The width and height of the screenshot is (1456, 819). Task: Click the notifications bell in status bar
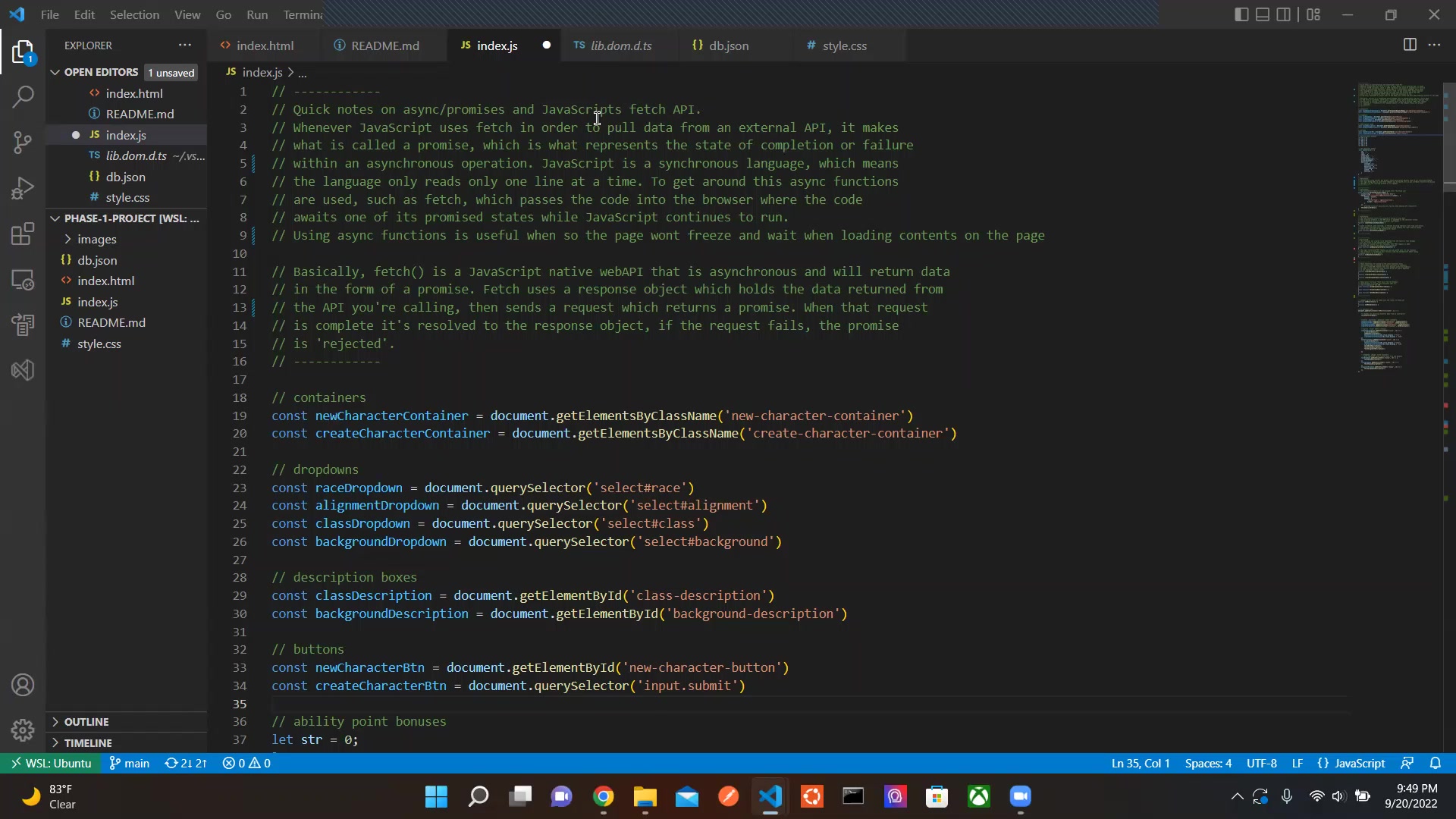coord(1435,764)
